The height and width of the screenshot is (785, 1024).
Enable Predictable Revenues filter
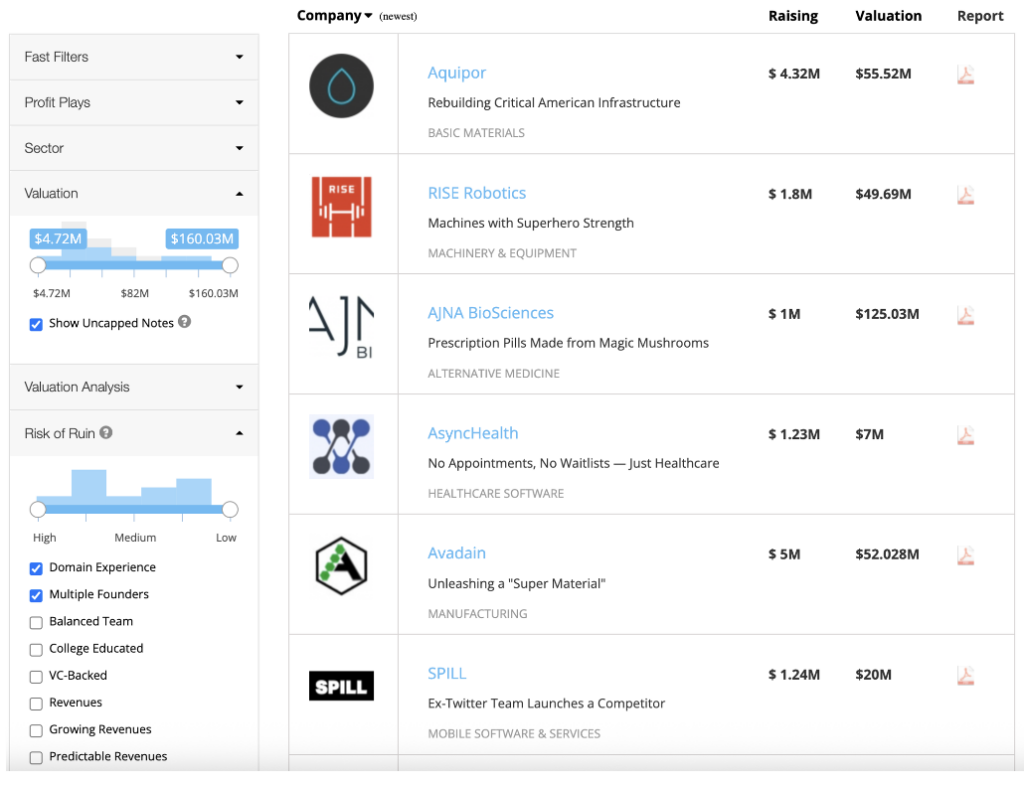[x=36, y=758]
